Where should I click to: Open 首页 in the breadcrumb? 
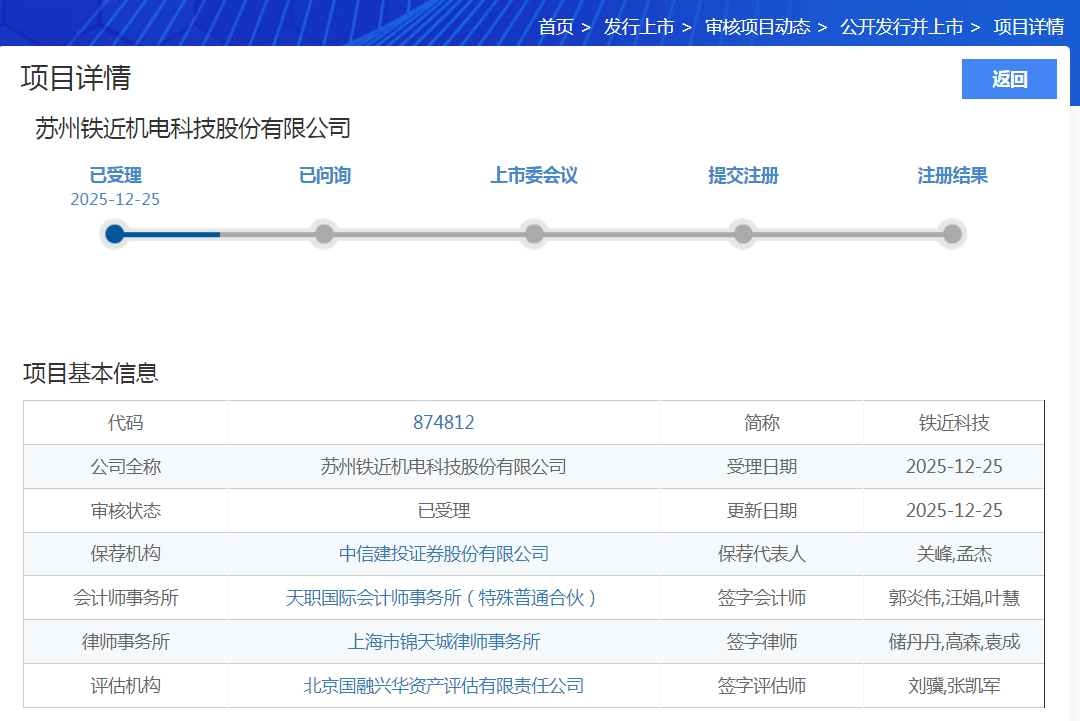tap(556, 27)
